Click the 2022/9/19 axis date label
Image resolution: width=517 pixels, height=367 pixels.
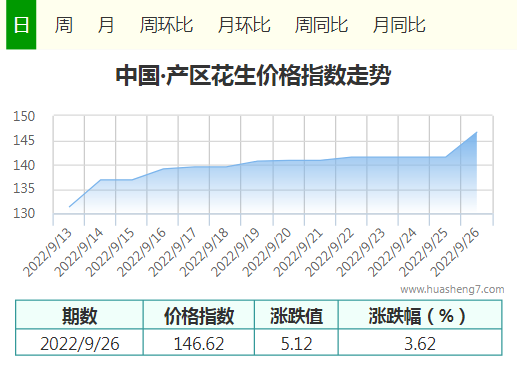tap(235, 252)
